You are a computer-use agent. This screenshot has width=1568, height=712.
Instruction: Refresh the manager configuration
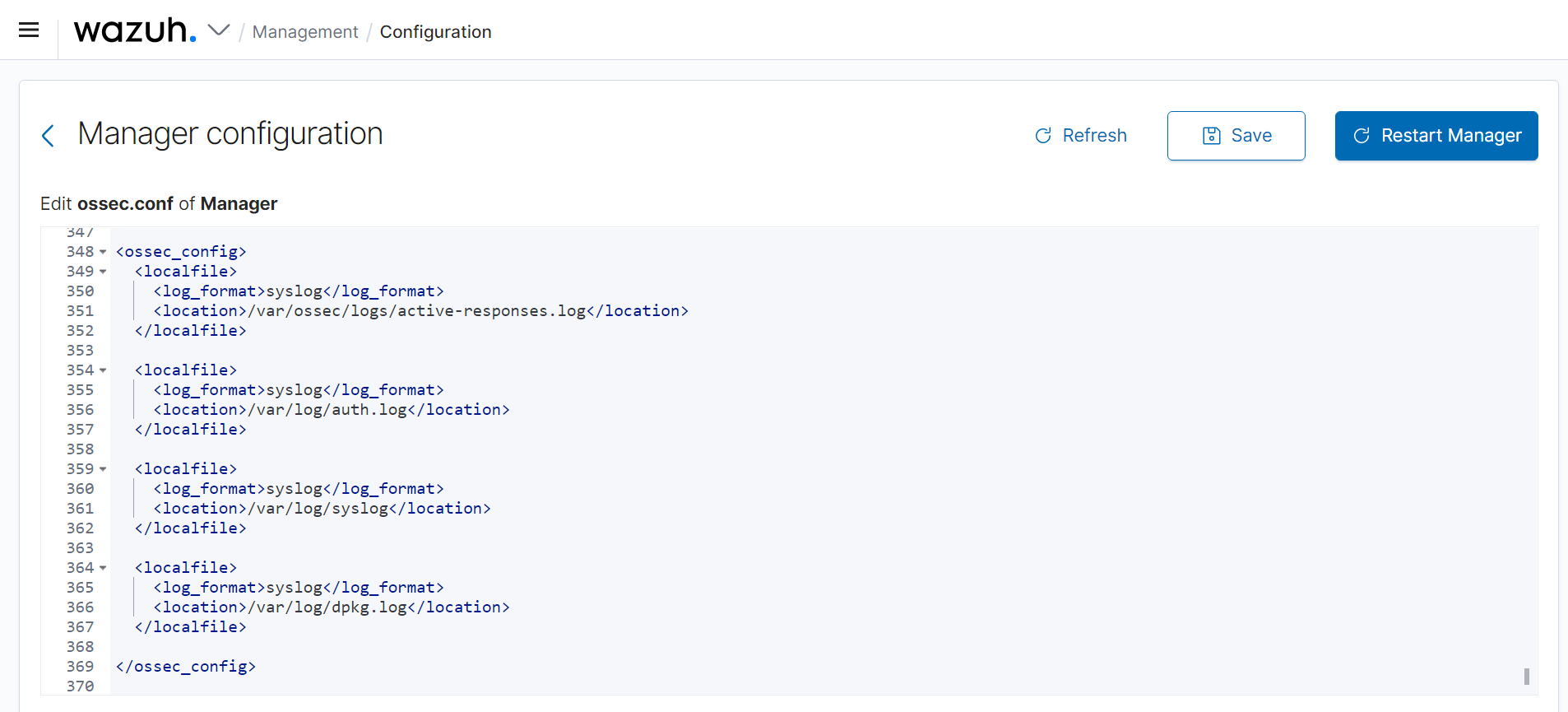pyautogui.click(x=1080, y=135)
